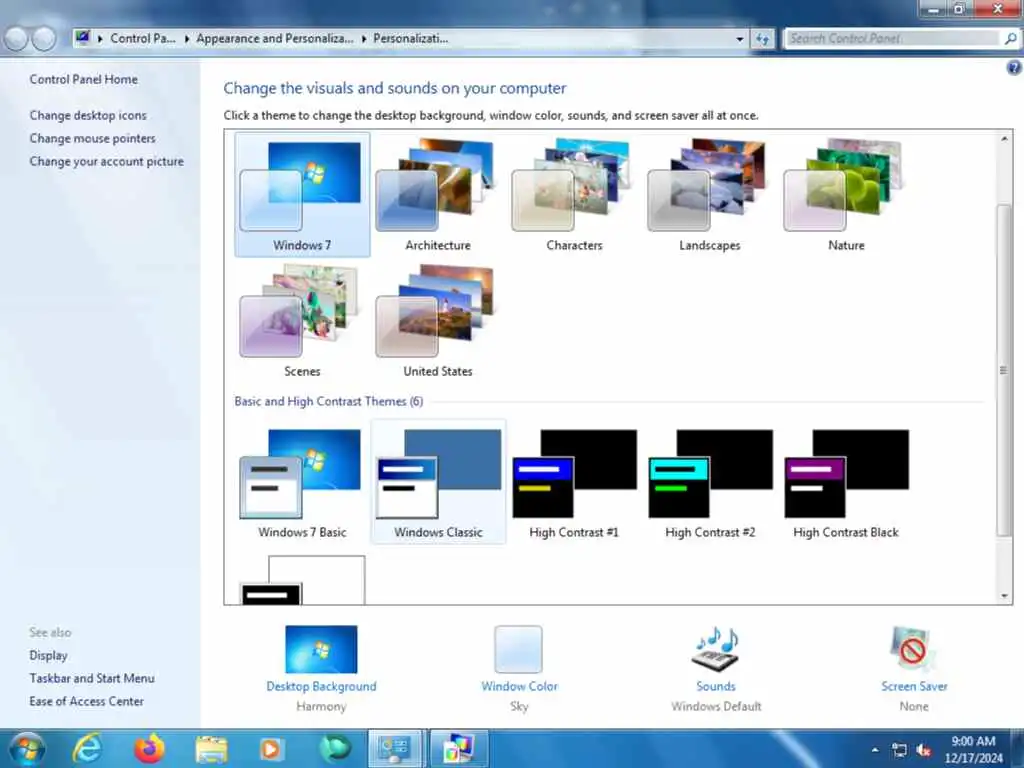This screenshot has width=1024, height=768.
Task: Open the address bar history dropdown
Action: coord(739,39)
